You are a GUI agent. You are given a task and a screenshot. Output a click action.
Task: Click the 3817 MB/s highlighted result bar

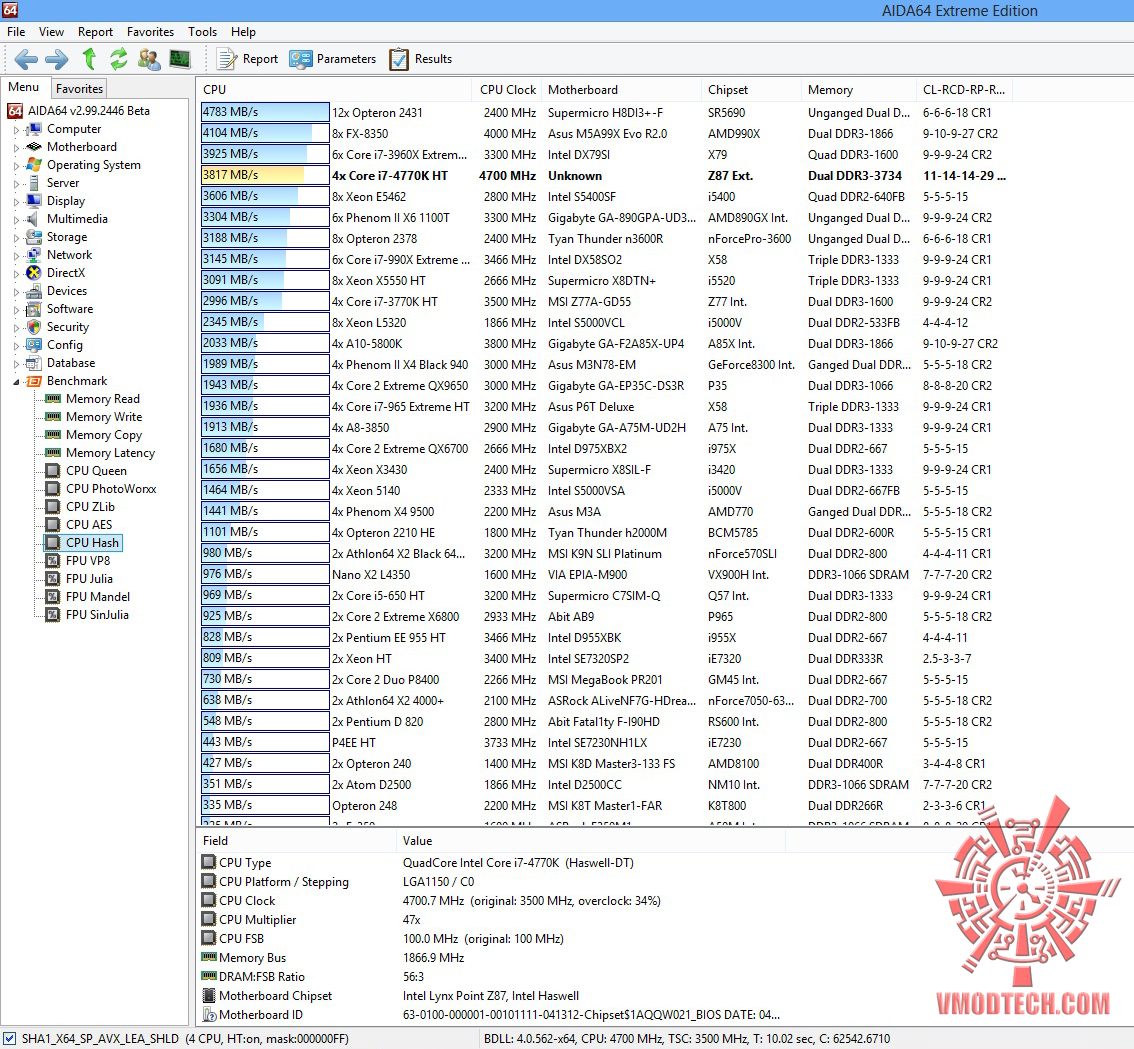(265, 176)
